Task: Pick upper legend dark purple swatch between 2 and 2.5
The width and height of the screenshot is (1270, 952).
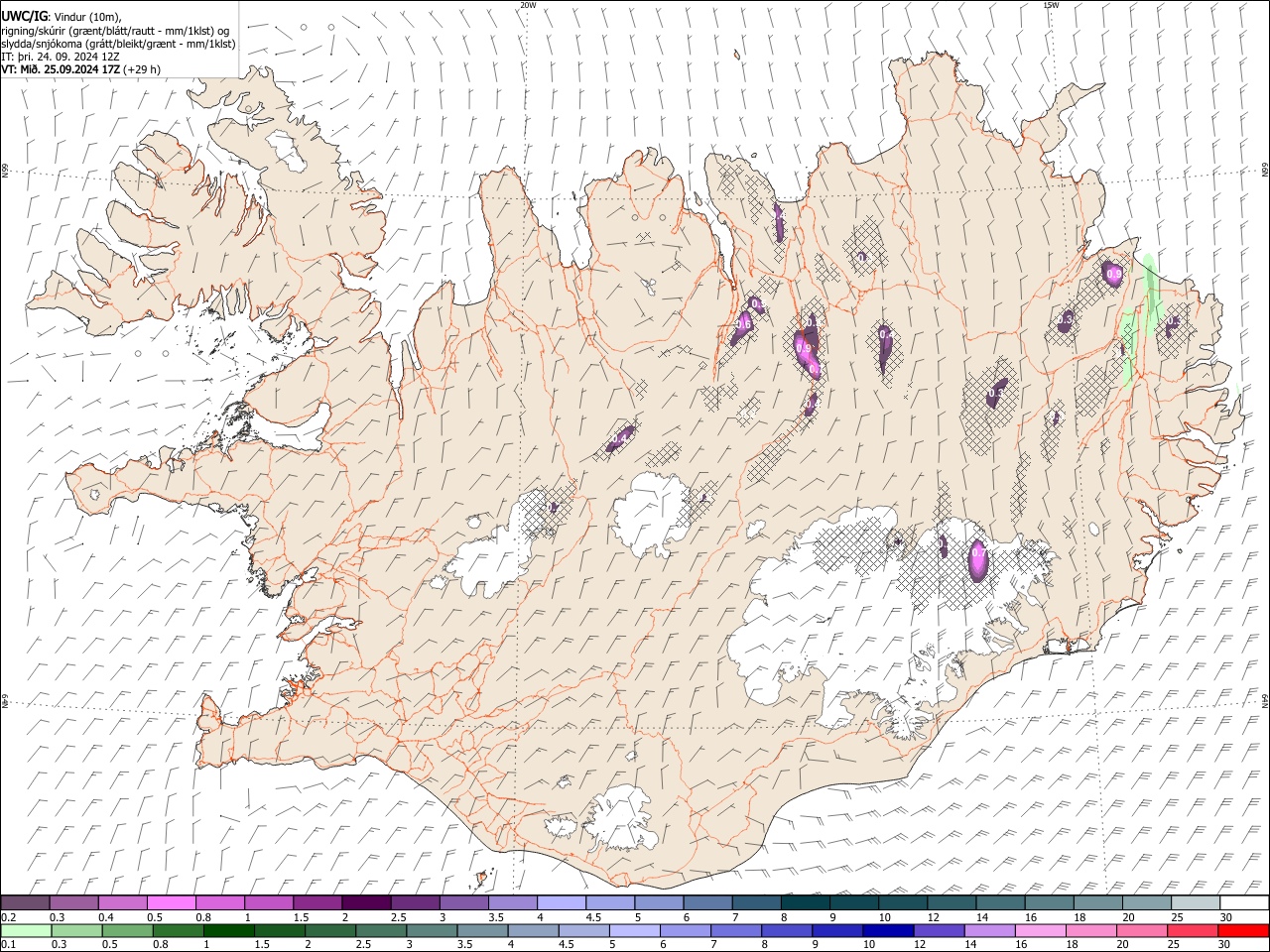Action: coord(366,902)
